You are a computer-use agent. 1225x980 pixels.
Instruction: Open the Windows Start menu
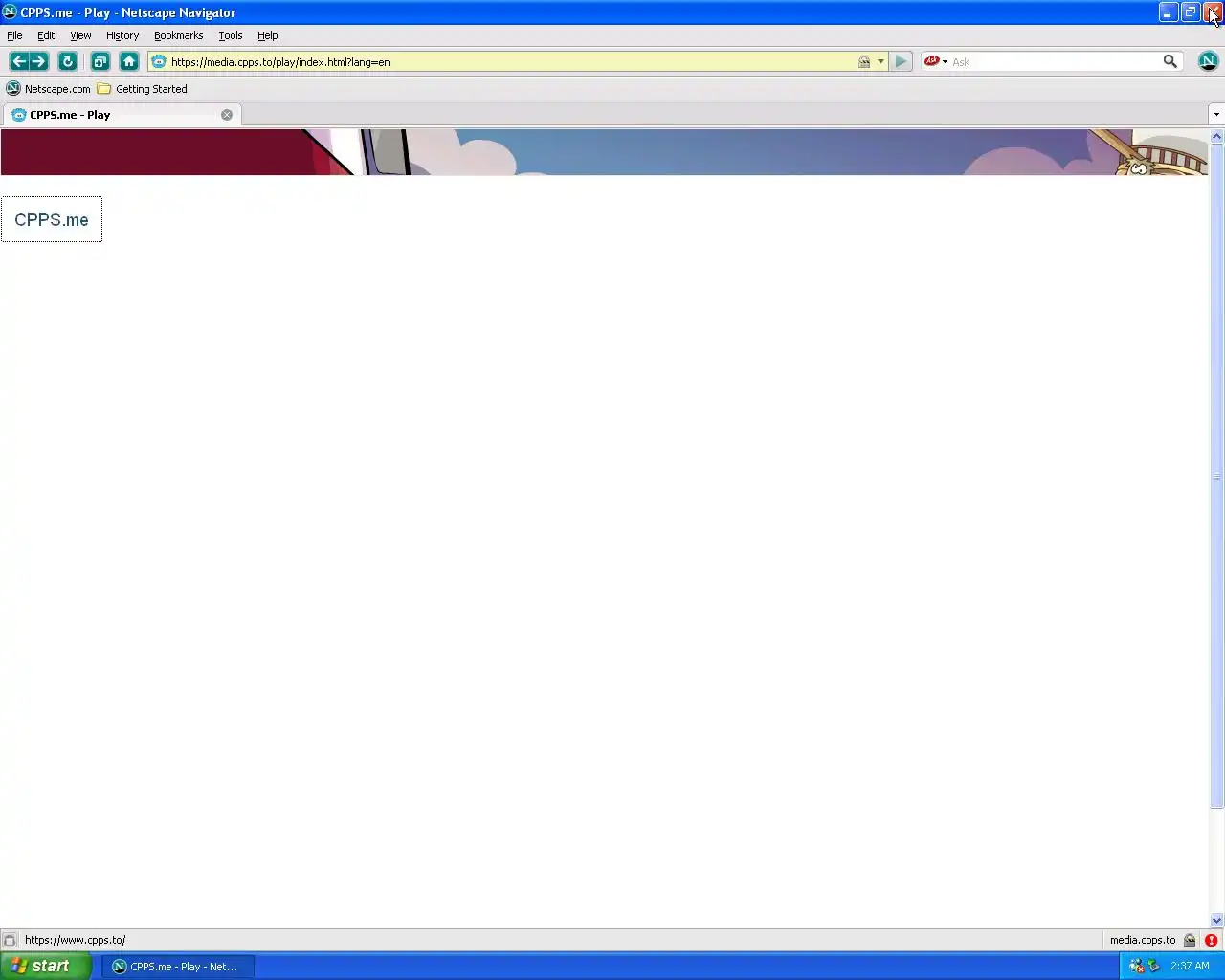pos(45,966)
